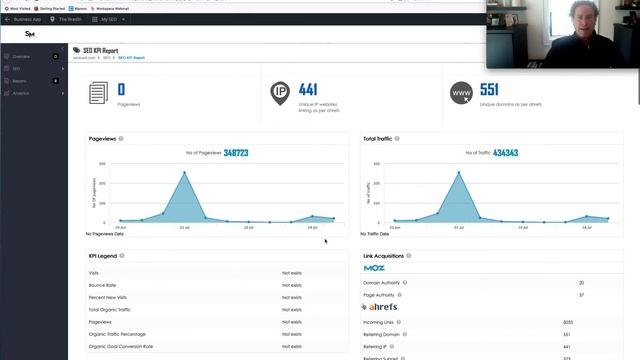Image resolution: width=640 pixels, height=360 pixels.
Task: Click the WWW globe icon
Action: (x=461, y=93)
